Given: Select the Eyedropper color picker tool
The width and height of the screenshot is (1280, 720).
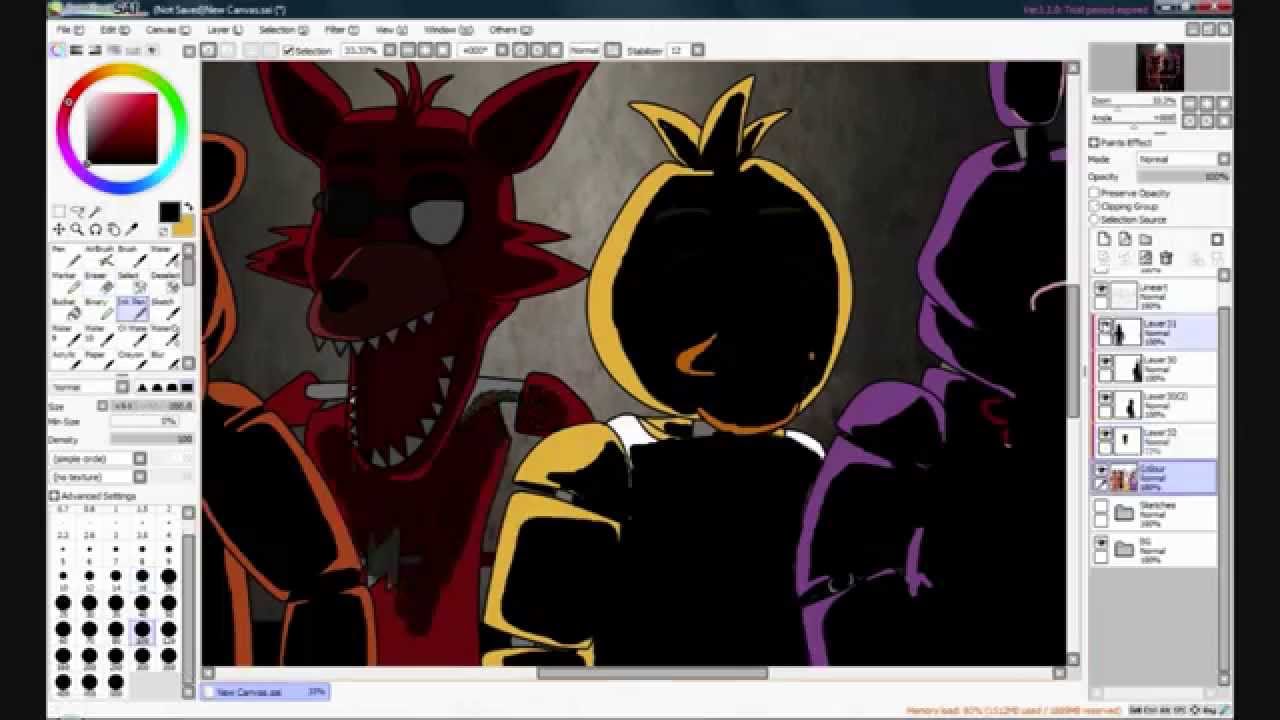Looking at the screenshot, I should pos(132,229).
